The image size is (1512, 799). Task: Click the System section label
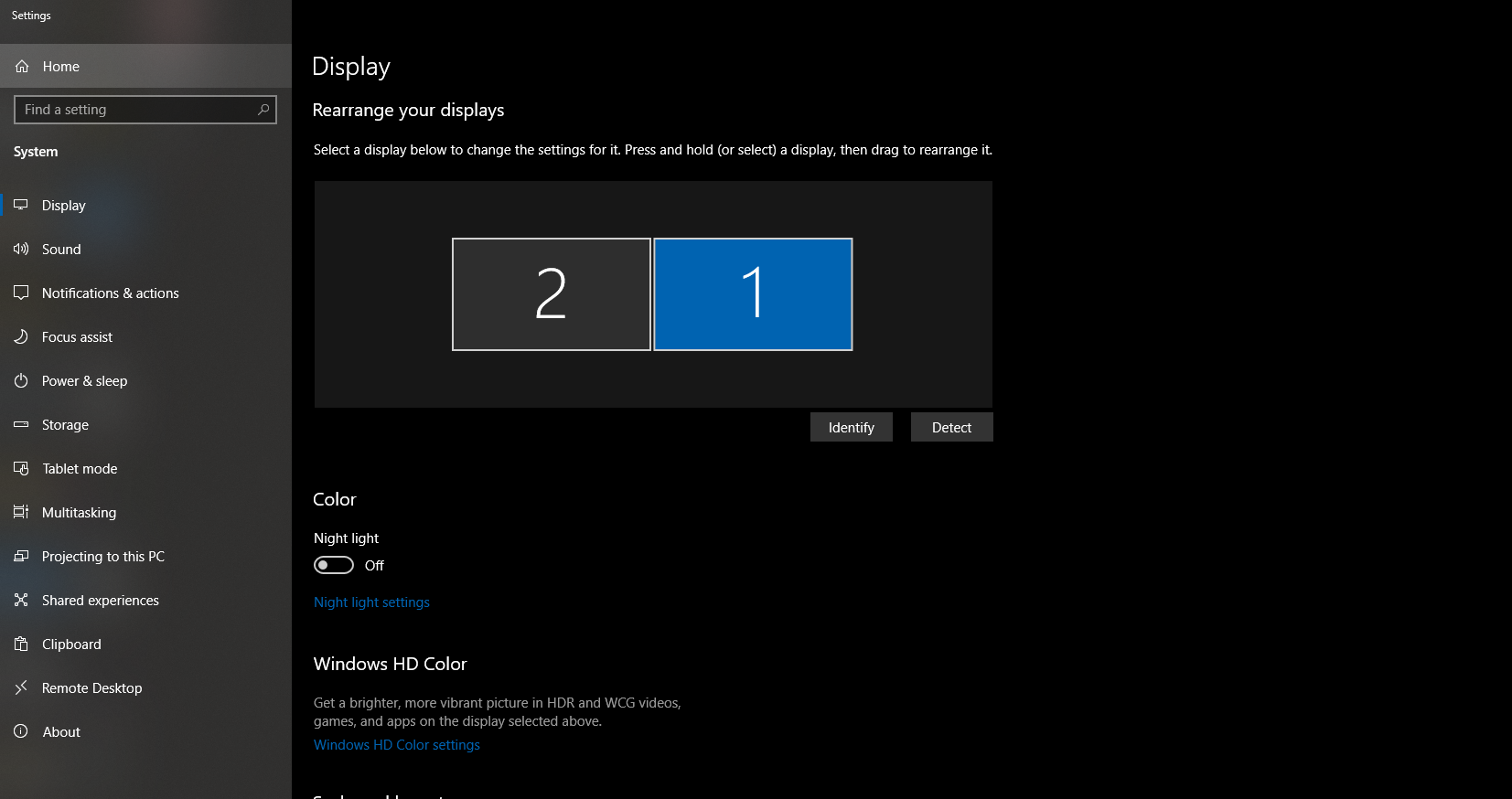click(36, 152)
